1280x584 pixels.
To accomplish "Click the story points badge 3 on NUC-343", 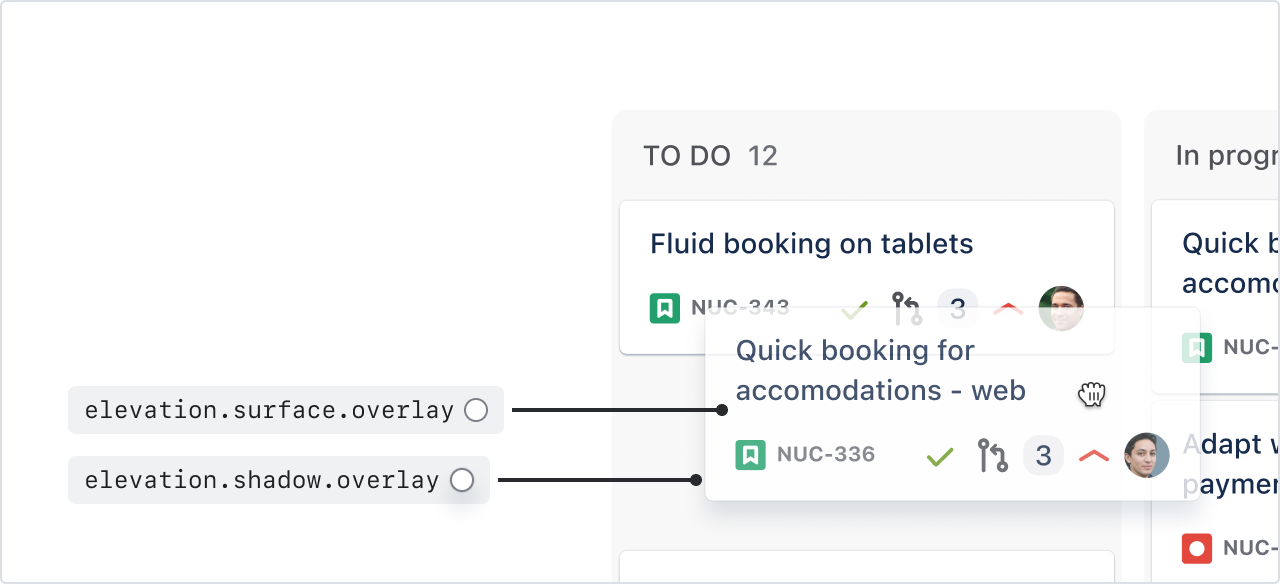I will pos(957,308).
